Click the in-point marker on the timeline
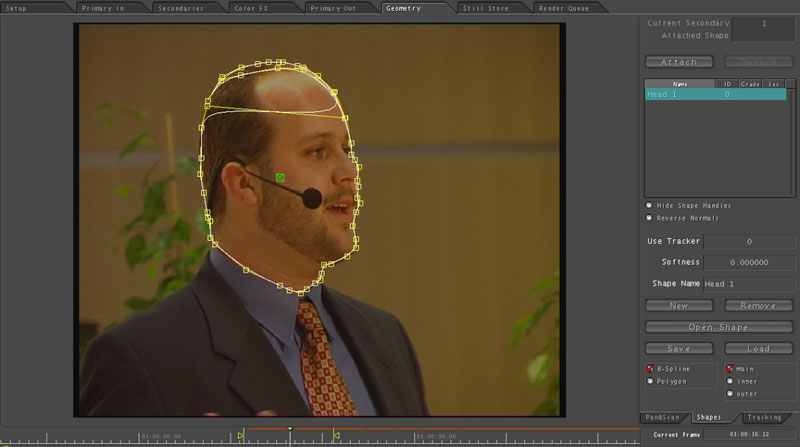 point(240,435)
